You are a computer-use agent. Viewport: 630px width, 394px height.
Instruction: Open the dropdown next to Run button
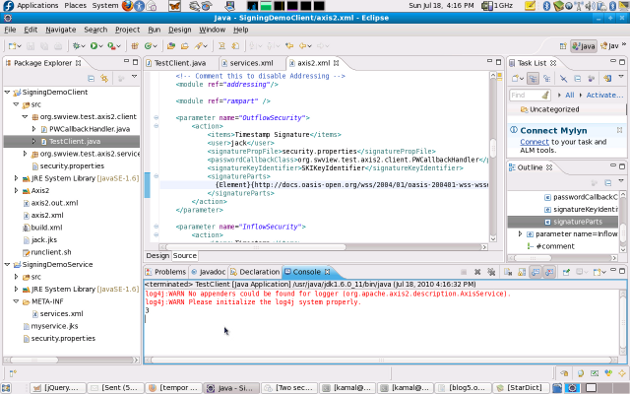[x=100, y=46]
